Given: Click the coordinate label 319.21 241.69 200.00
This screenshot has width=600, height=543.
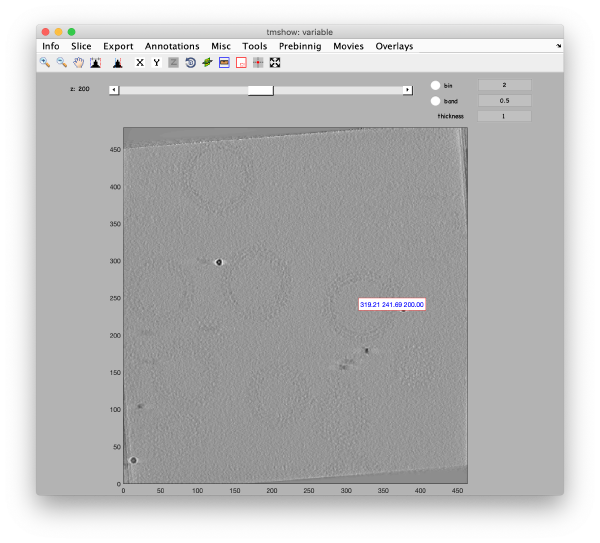Looking at the screenshot, I should coord(392,304).
